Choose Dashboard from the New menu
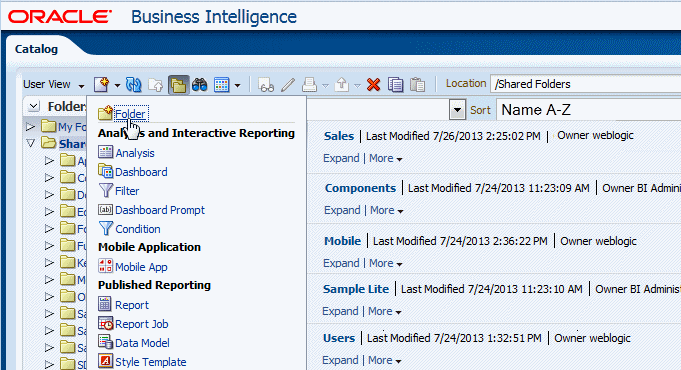681x370 pixels. point(141,172)
